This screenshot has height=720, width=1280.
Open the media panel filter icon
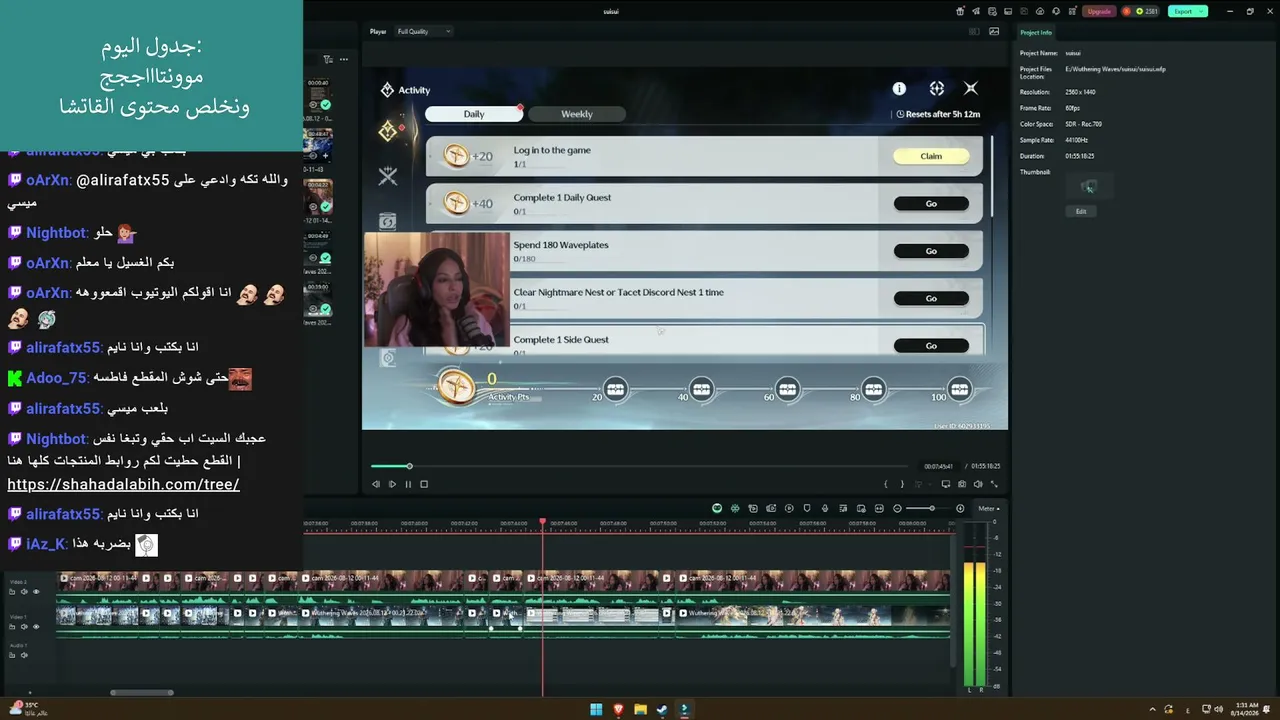(x=328, y=59)
